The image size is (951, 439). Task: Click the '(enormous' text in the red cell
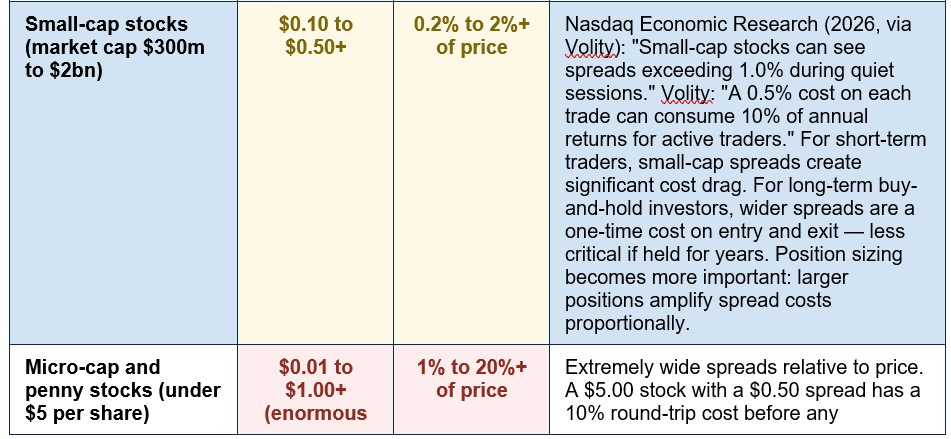pyautogui.click(x=315, y=414)
